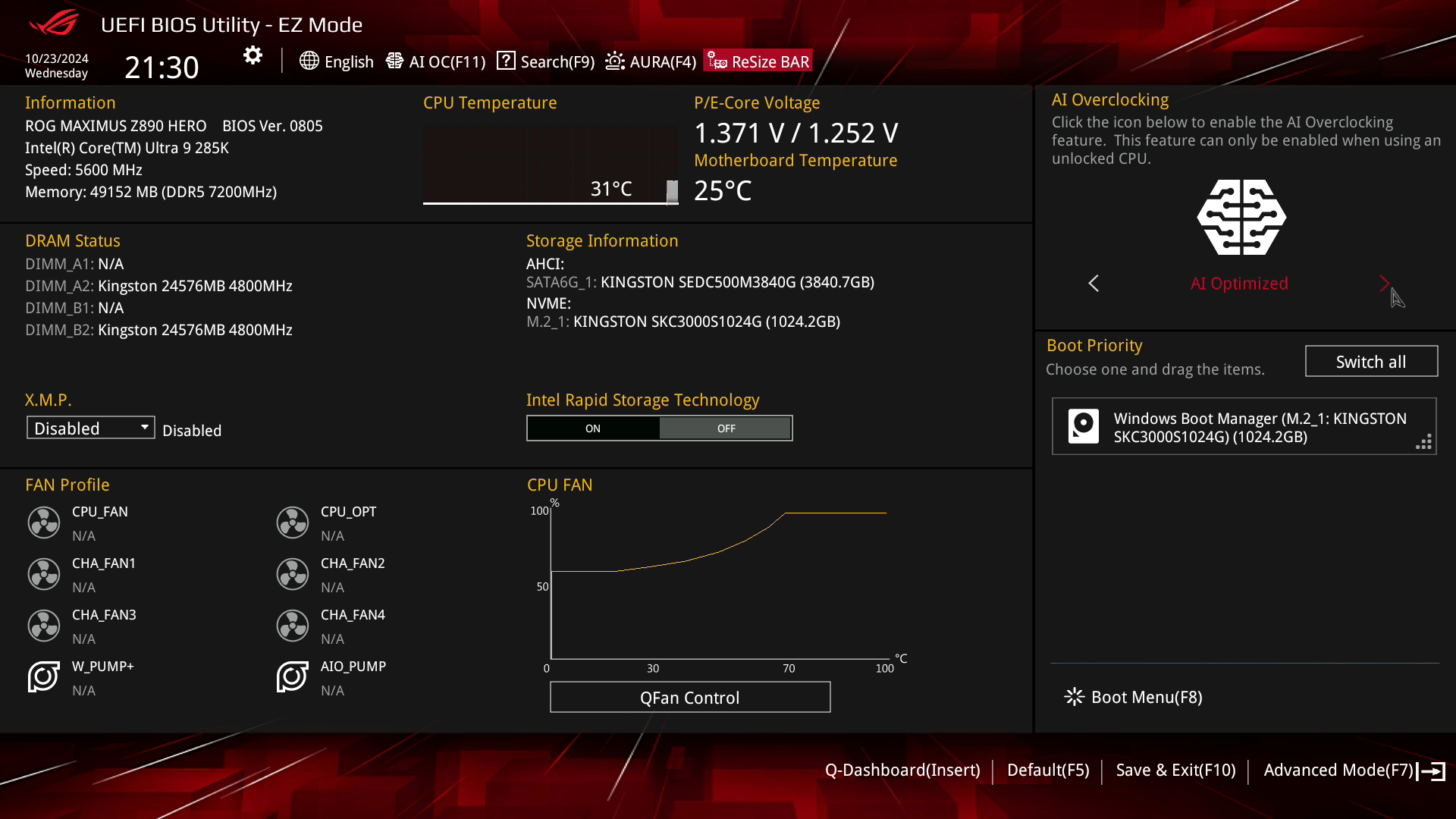Open the X.M.P. dropdown menu
The width and height of the screenshot is (1456, 819).
click(x=89, y=427)
